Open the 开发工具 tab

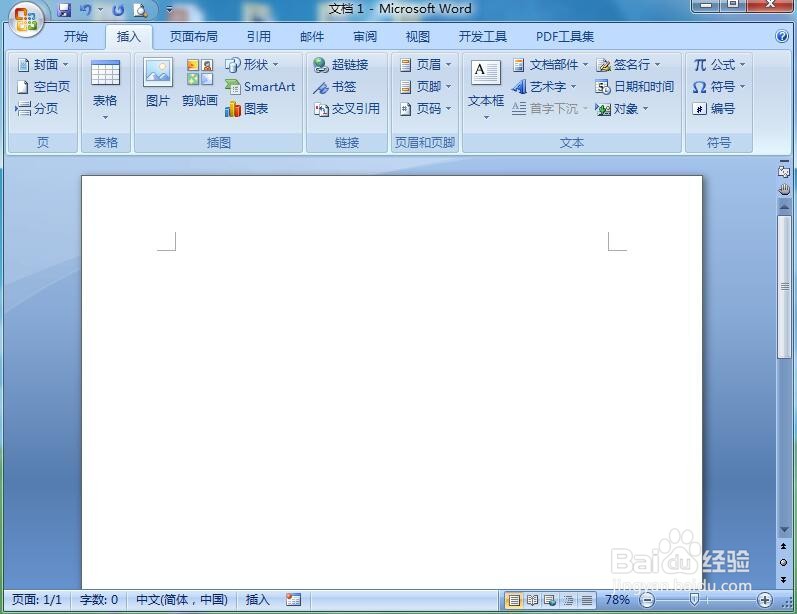point(483,37)
